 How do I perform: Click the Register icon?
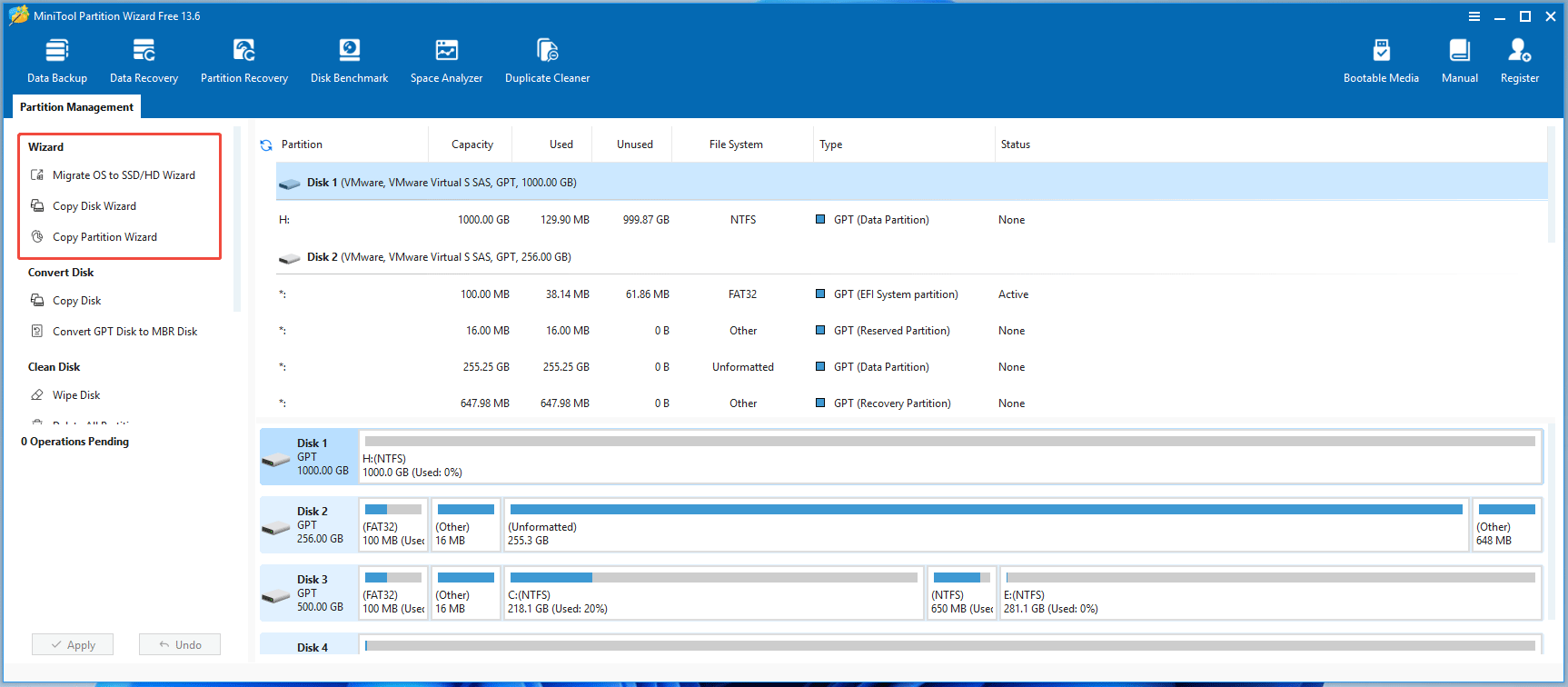point(1520,49)
